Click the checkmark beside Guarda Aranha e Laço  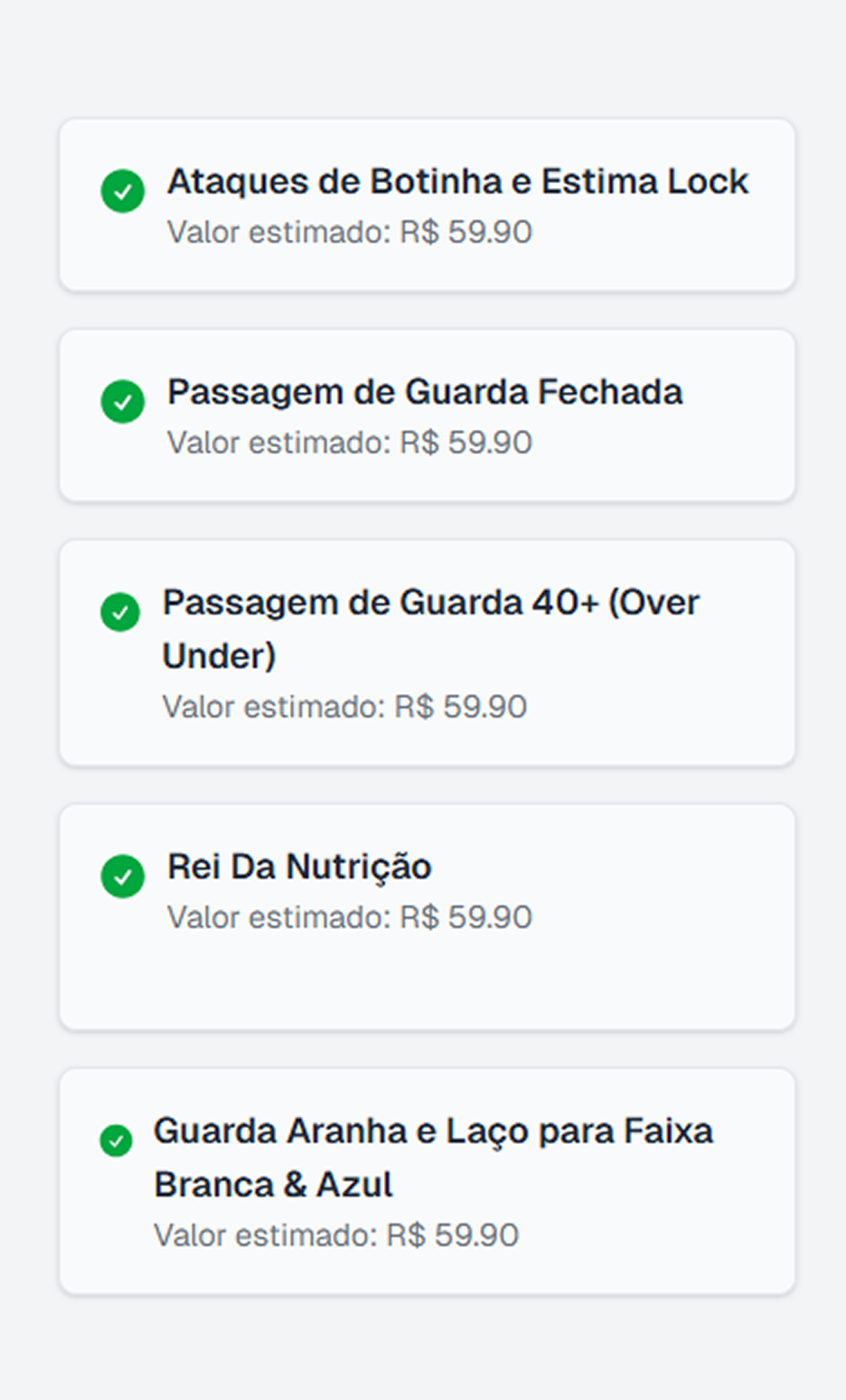(x=116, y=1141)
